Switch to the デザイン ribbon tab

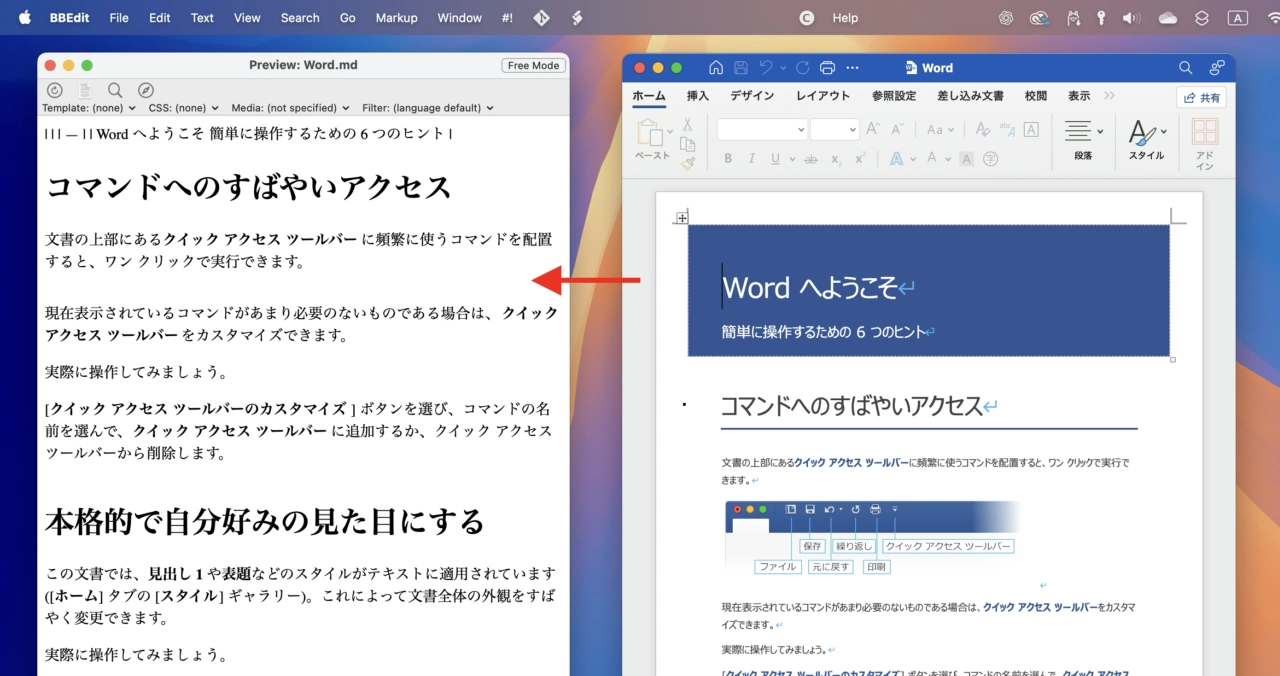coord(752,96)
